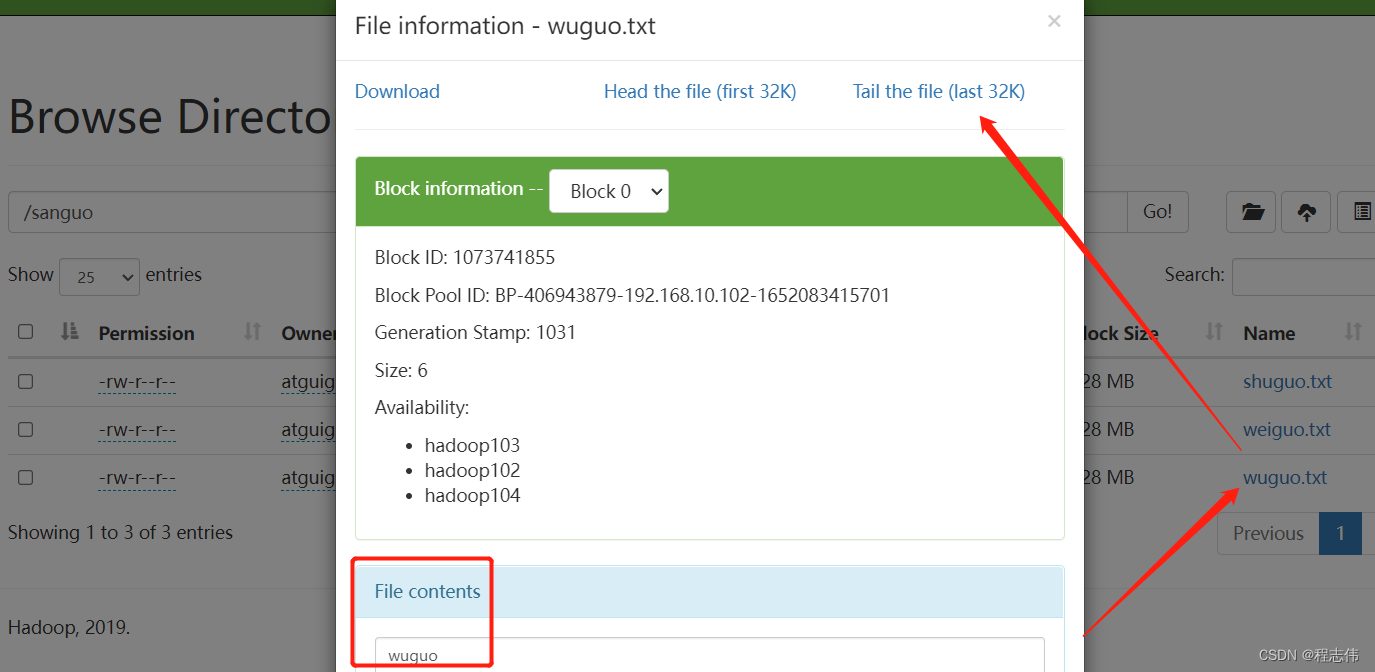Click the open folder (create directory) icon

(1251, 212)
